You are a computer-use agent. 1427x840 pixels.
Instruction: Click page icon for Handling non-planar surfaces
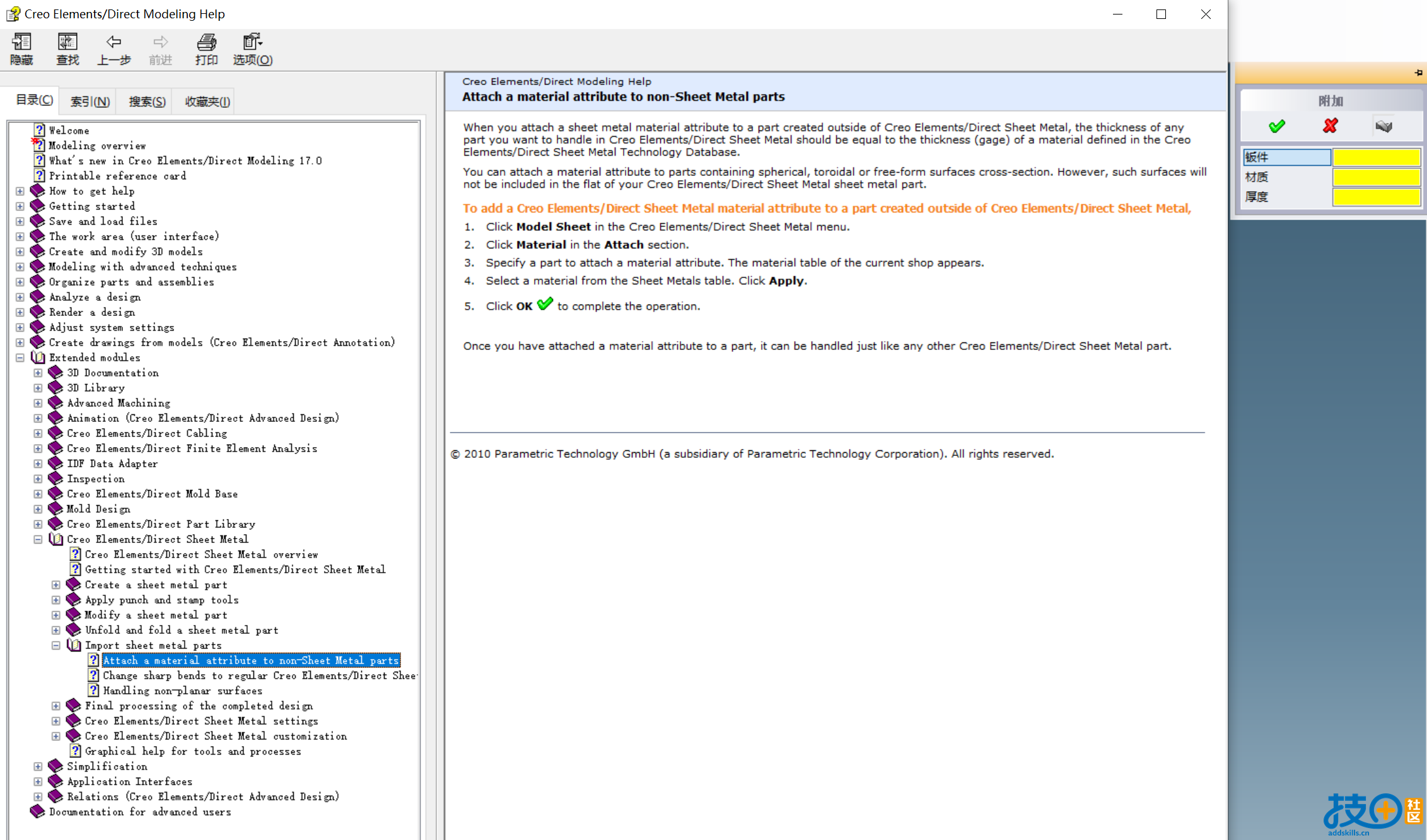pos(93,691)
